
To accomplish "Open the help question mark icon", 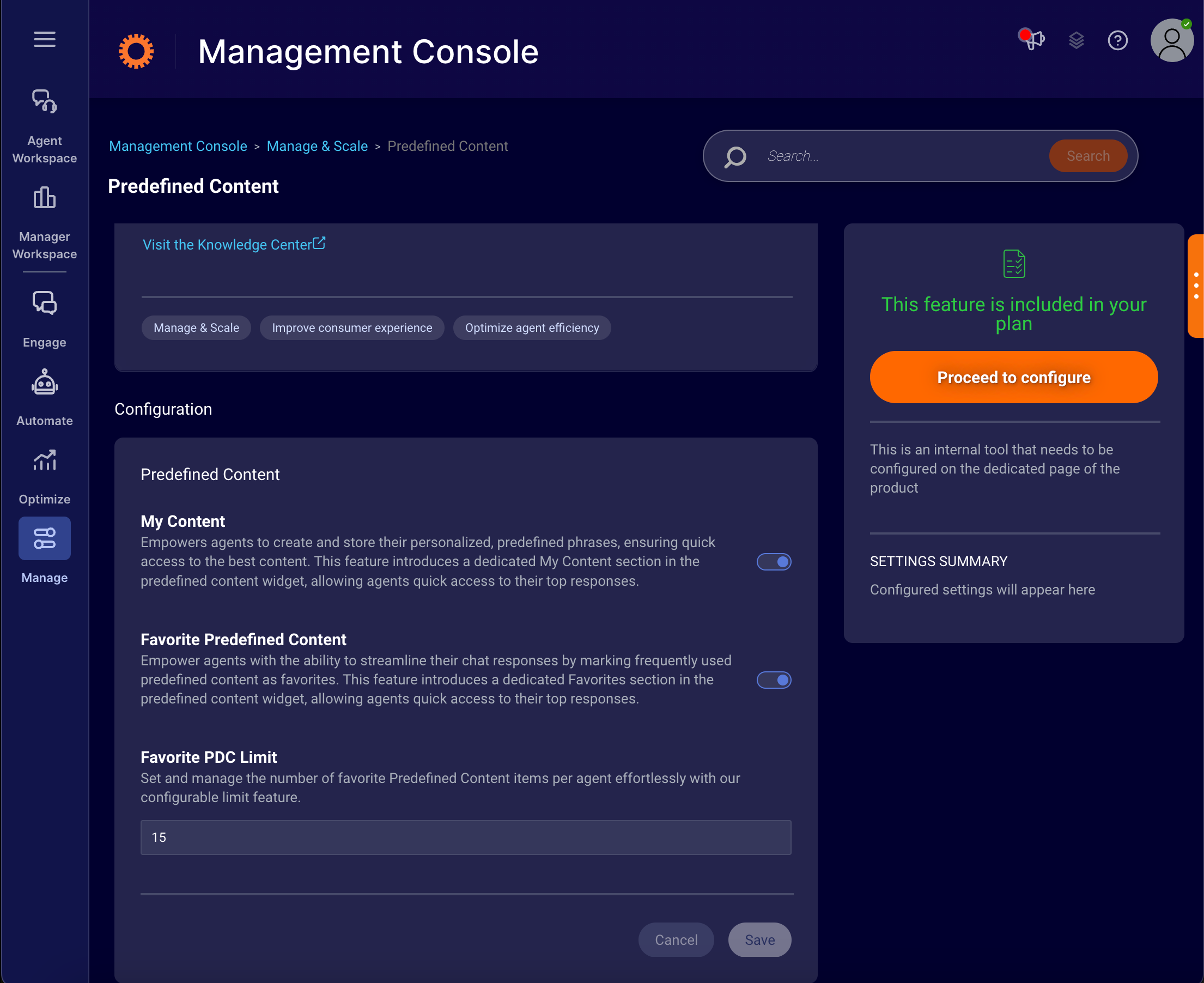I will point(1119,40).
